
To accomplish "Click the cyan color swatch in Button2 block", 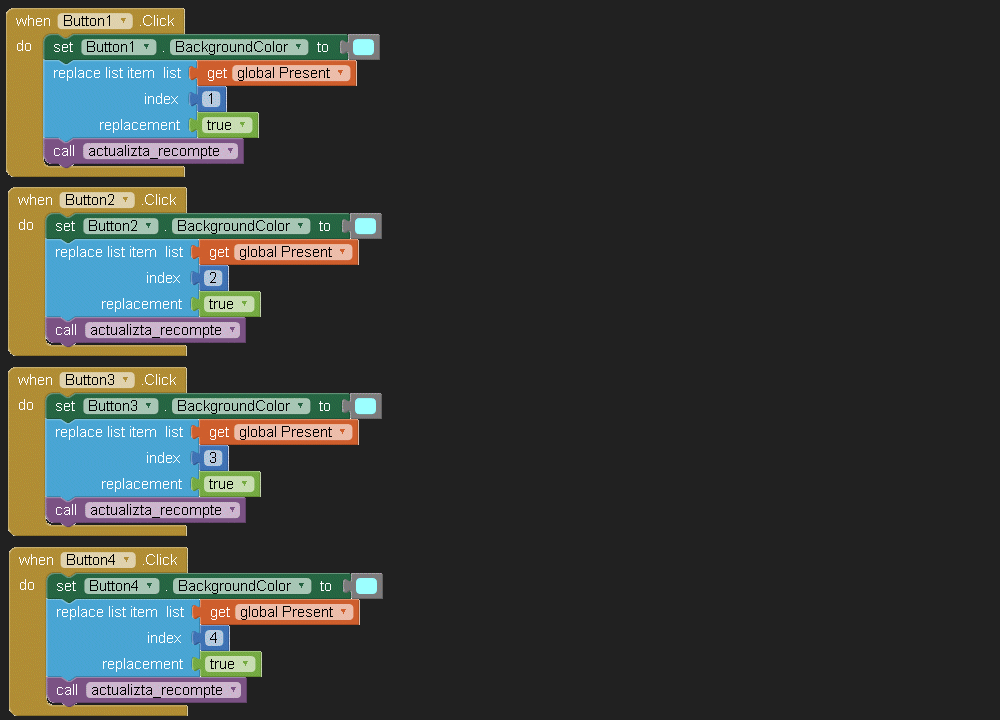I will pyautogui.click(x=366, y=226).
